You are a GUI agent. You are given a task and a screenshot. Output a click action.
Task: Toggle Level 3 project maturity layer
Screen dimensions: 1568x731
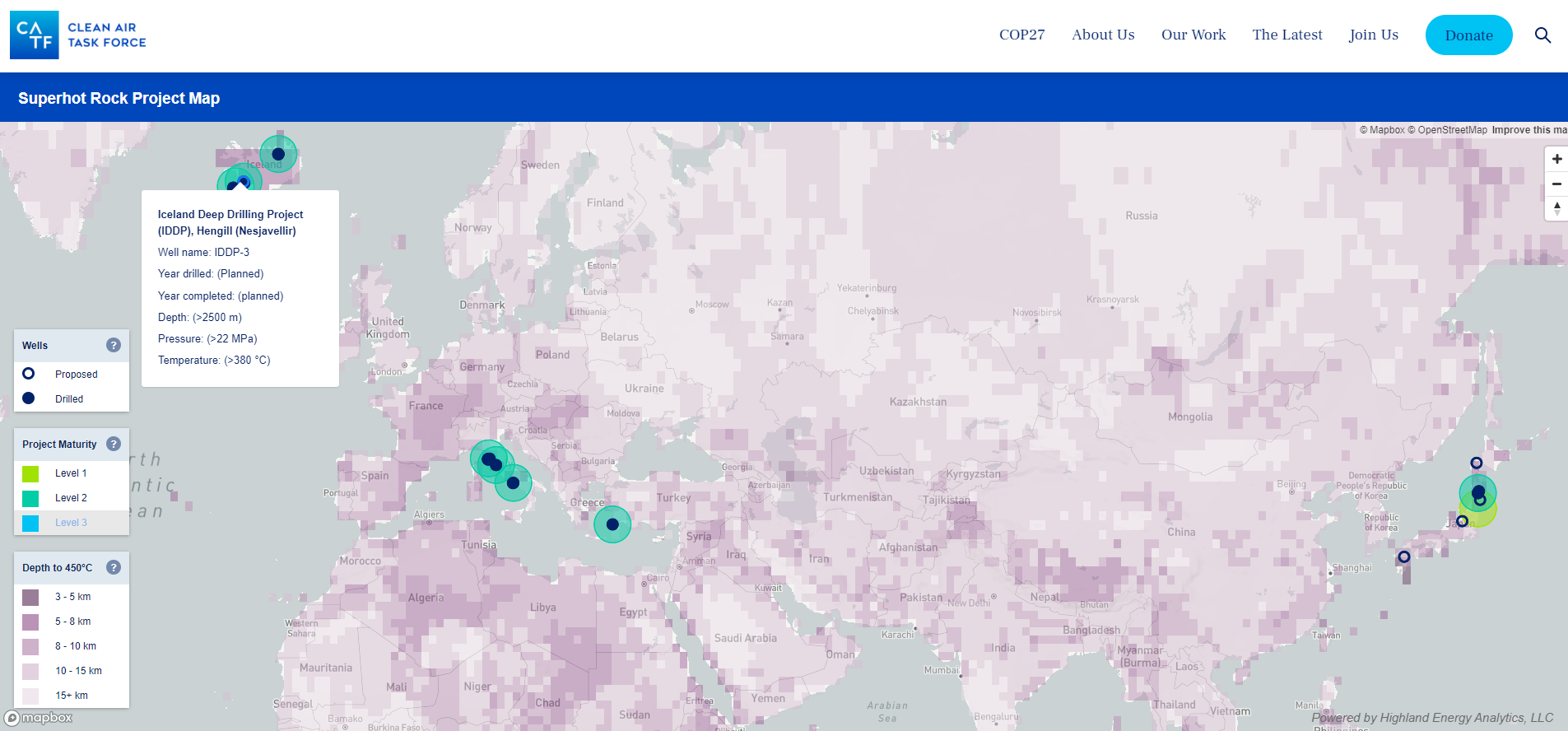70,523
